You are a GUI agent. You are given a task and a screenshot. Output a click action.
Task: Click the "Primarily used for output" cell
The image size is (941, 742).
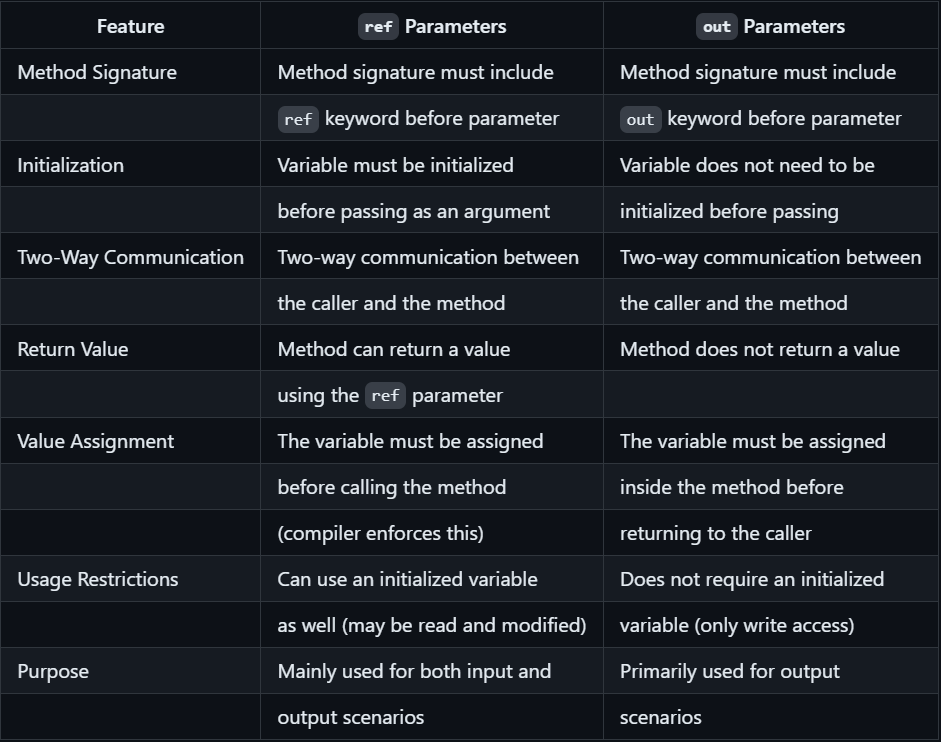click(x=730, y=671)
